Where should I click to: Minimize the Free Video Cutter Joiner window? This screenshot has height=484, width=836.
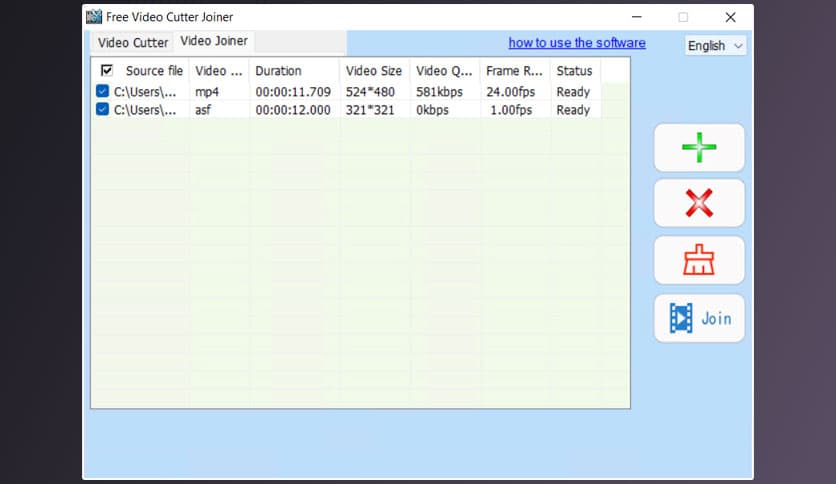tap(636, 17)
